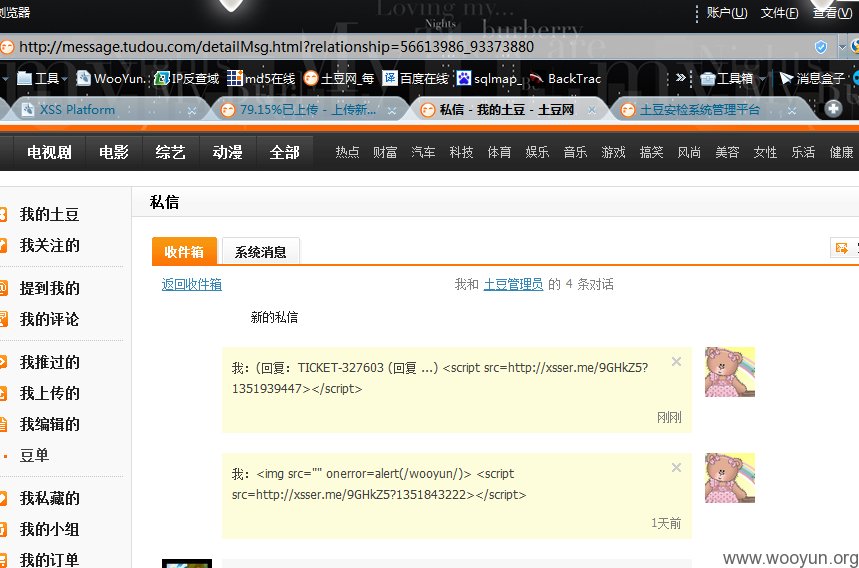Viewport: 859px width, 568px height.
Task: Close the 土豆安检系统管理平台 tab
Action: pyautogui.click(x=792, y=111)
